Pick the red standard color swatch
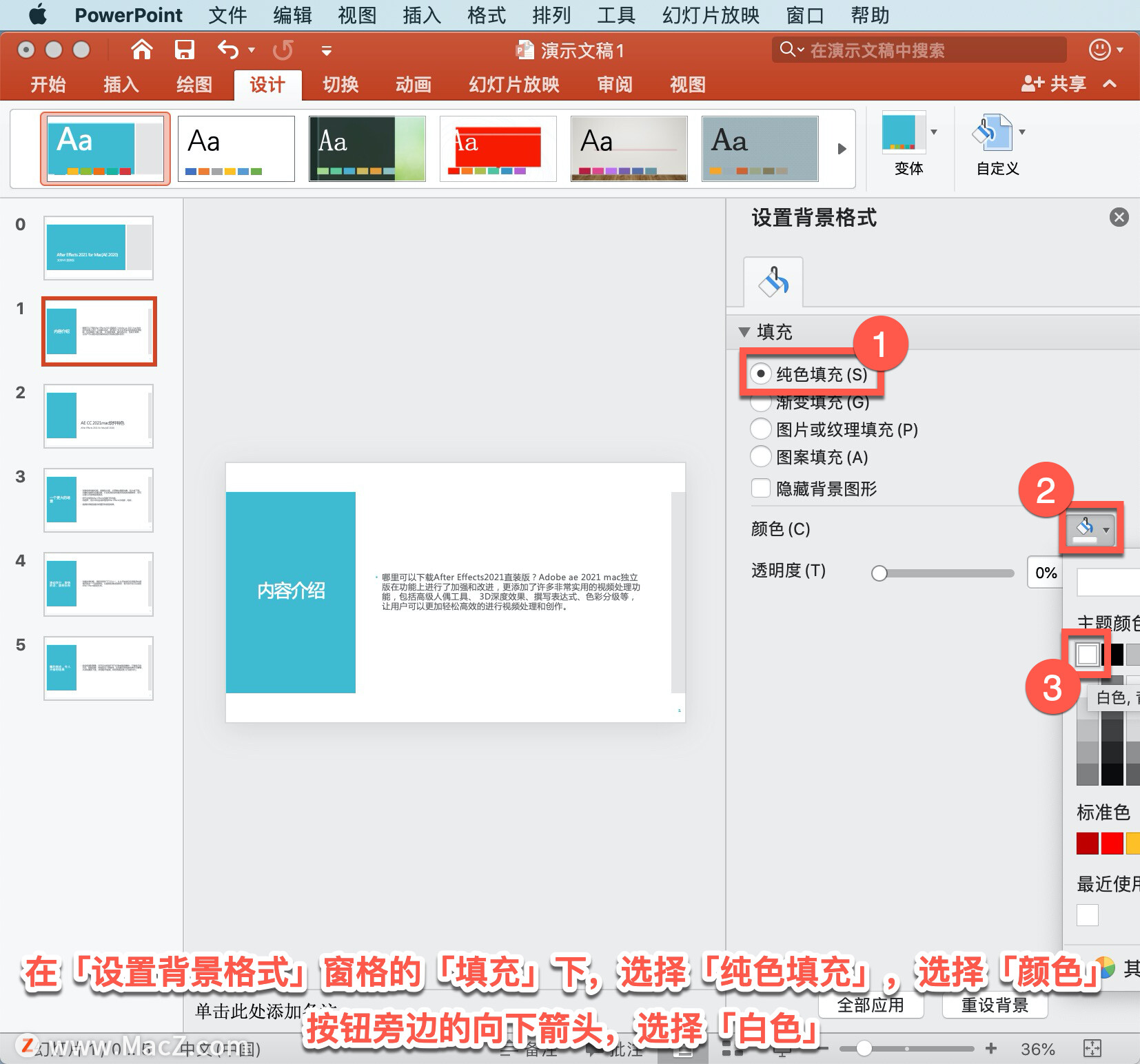 (1112, 843)
